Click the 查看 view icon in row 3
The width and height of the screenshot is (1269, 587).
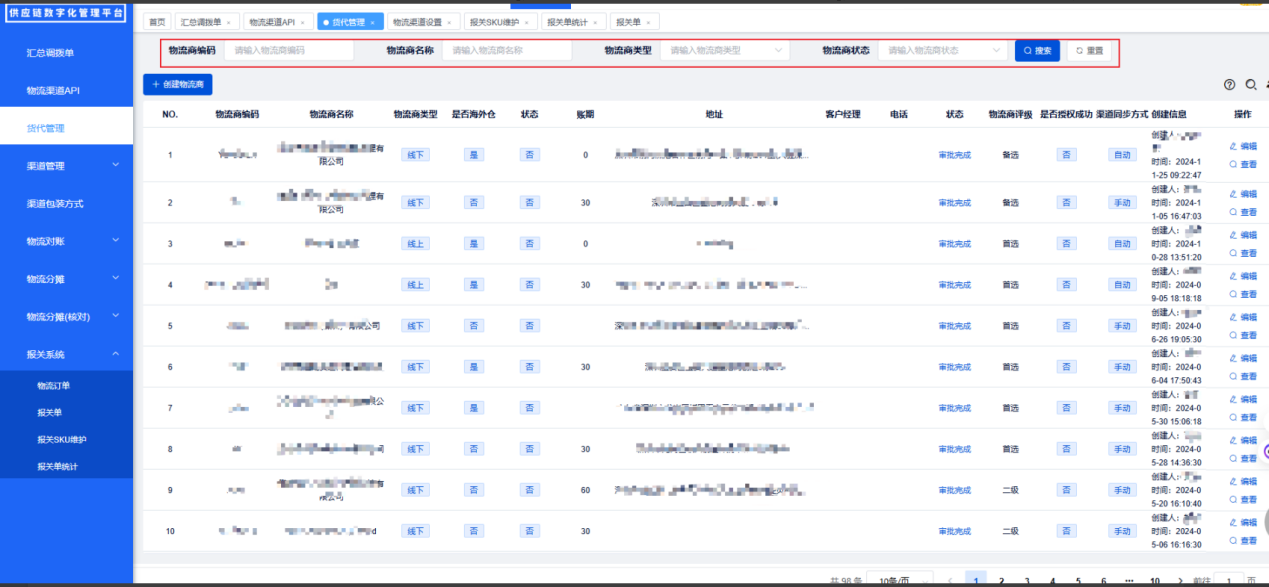[1233, 253]
